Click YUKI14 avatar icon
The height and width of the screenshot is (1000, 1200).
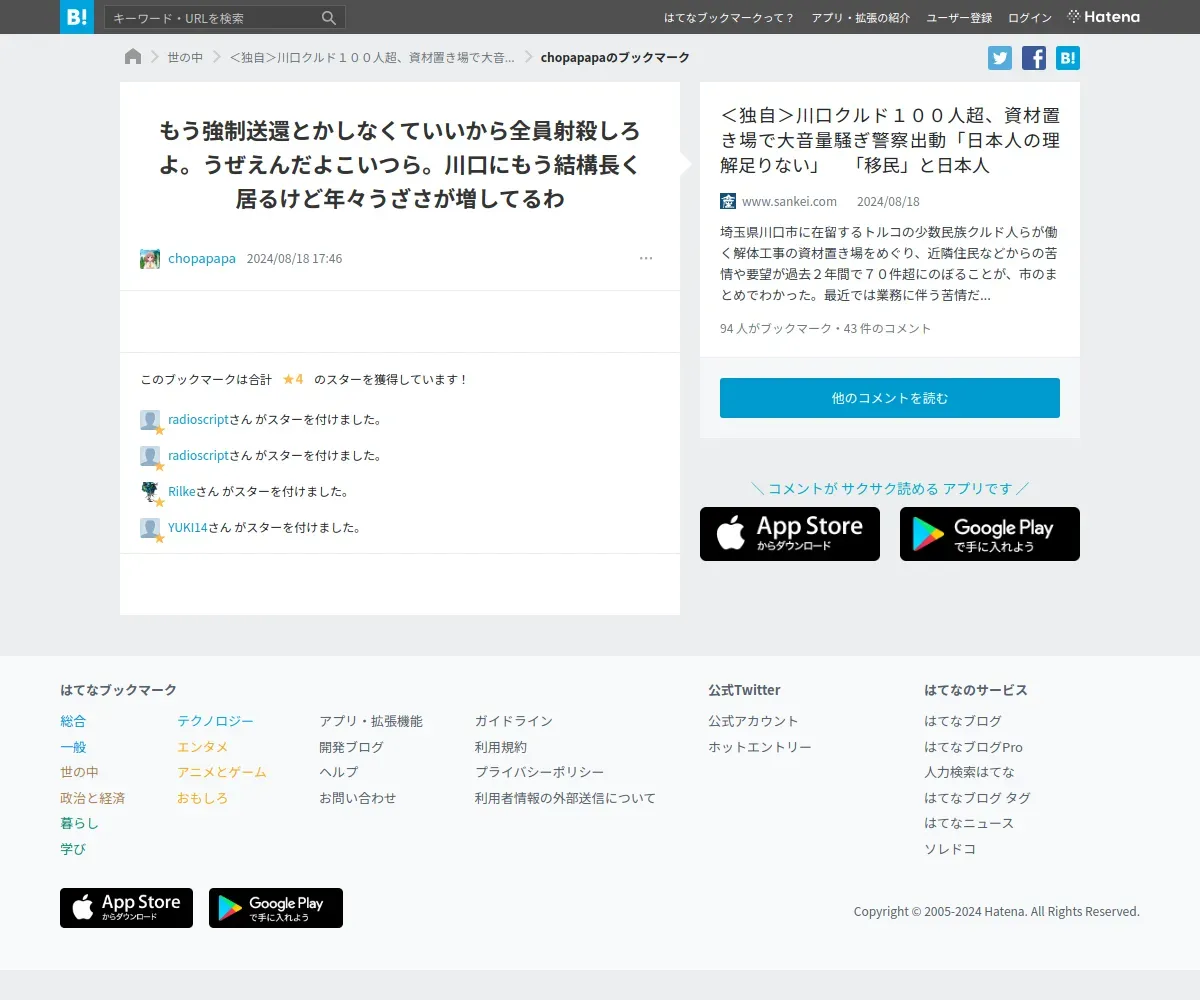pyautogui.click(x=150, y=528)
